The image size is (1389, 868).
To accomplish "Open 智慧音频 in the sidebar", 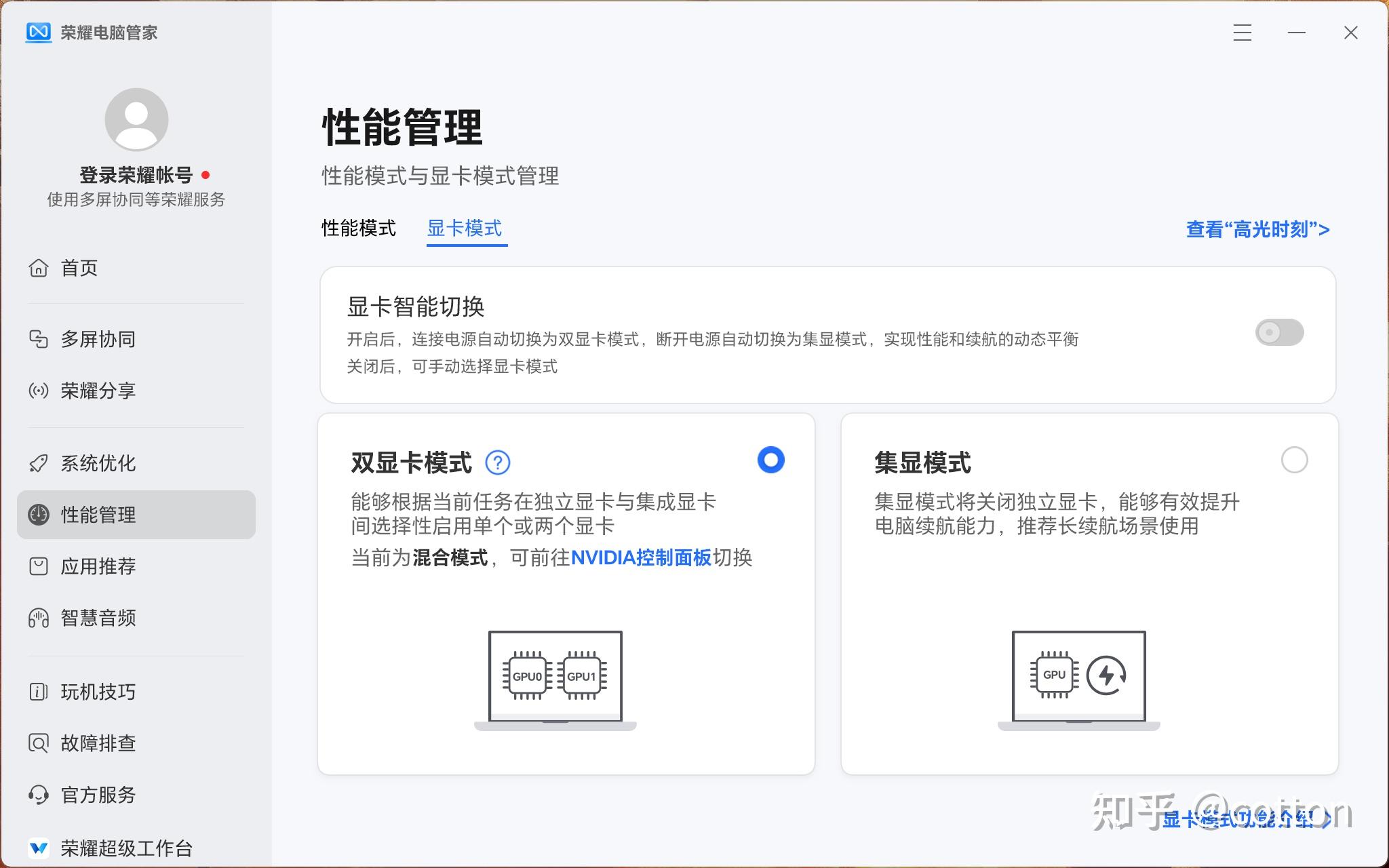I will [x=136, y=618].
